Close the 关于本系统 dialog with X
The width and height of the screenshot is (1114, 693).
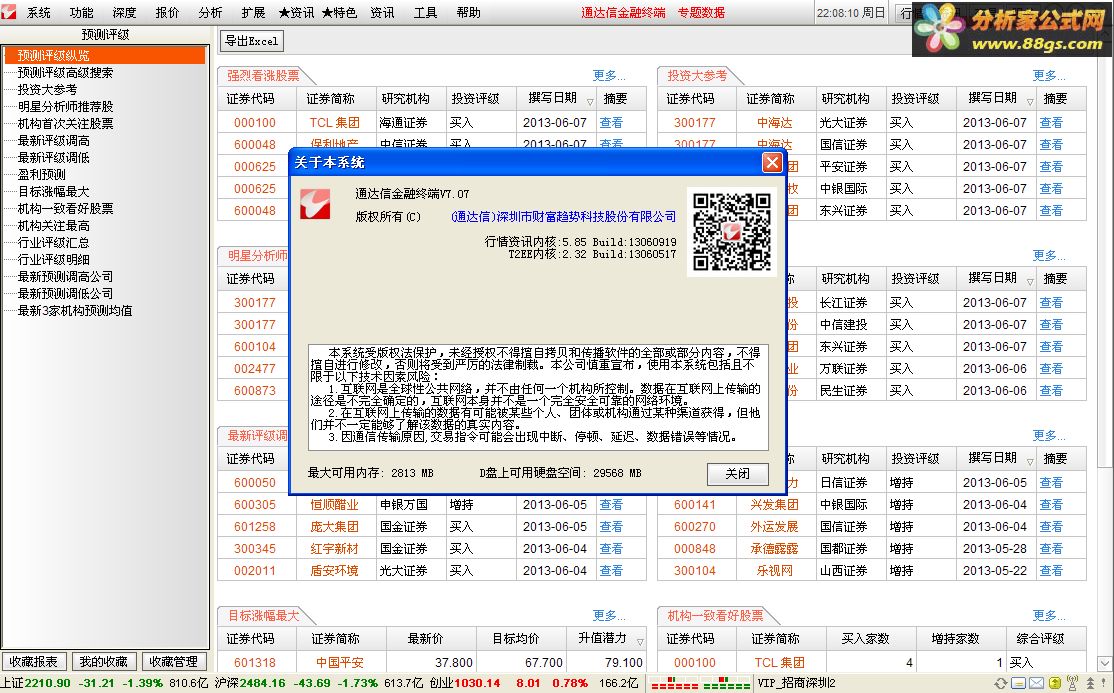coord(772,163)
